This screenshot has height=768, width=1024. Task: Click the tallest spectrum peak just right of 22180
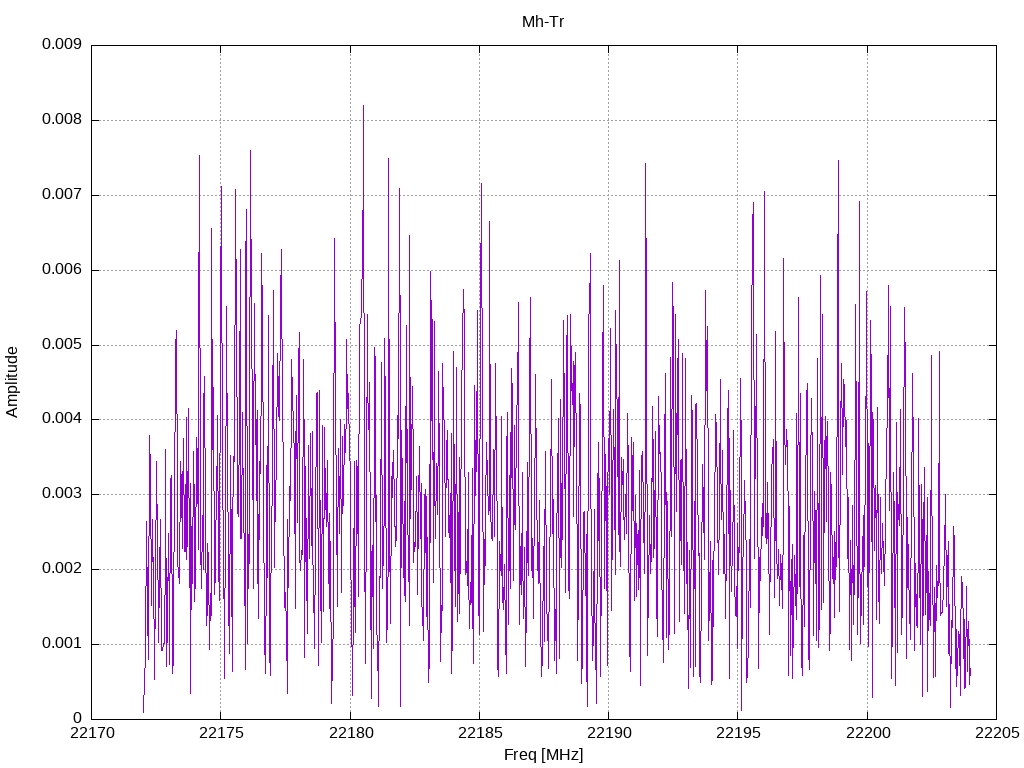(364, 107)
